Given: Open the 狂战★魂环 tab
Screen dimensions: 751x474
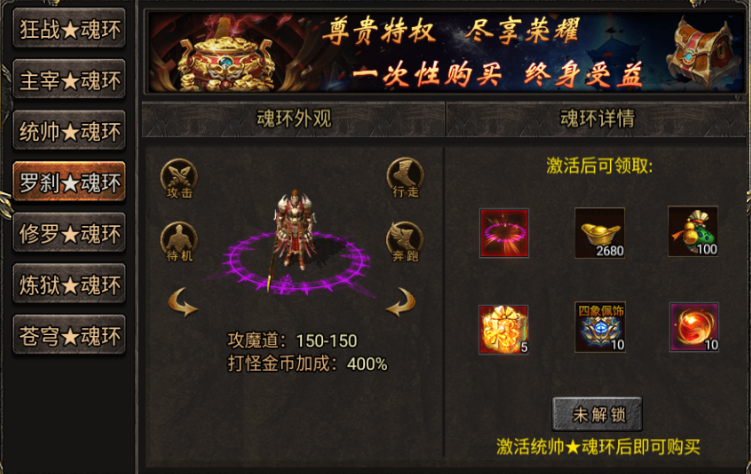Looking at the screenshot, I should 69,28.
